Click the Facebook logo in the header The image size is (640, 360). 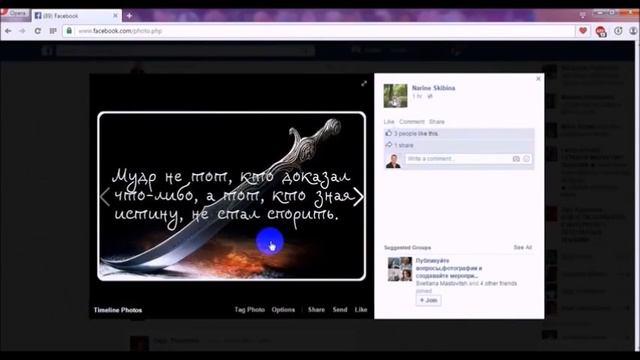point(47,51)
